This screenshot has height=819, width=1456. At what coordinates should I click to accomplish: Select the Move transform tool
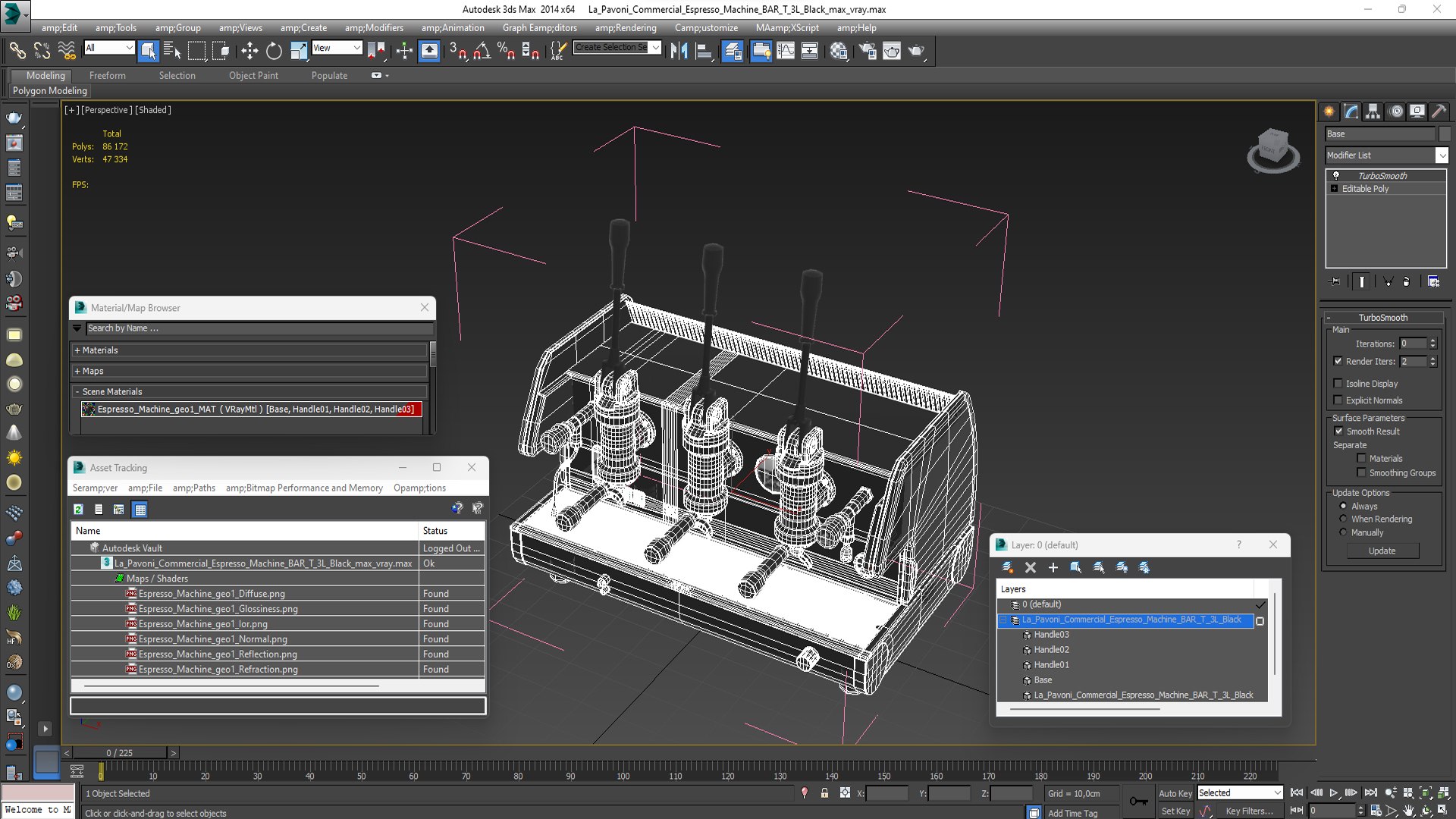tap(249, 51)
